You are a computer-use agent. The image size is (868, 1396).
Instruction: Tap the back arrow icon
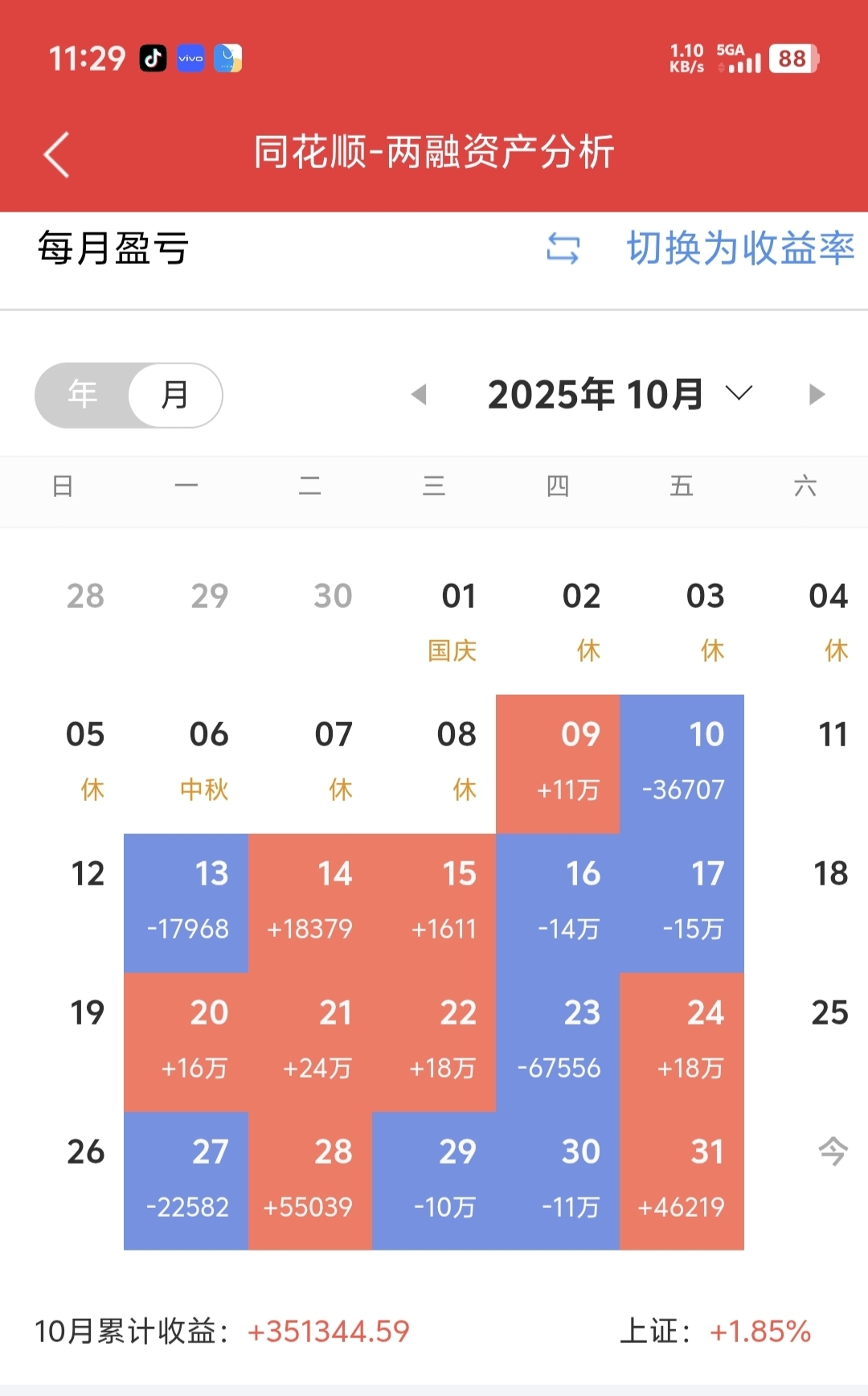pyautogui.click(x=56, y=154)
